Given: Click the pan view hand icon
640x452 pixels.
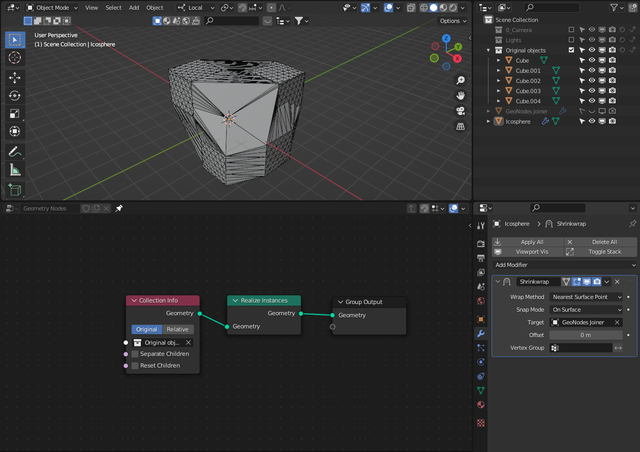Looking at the screenshot, I should coord(460,96).
